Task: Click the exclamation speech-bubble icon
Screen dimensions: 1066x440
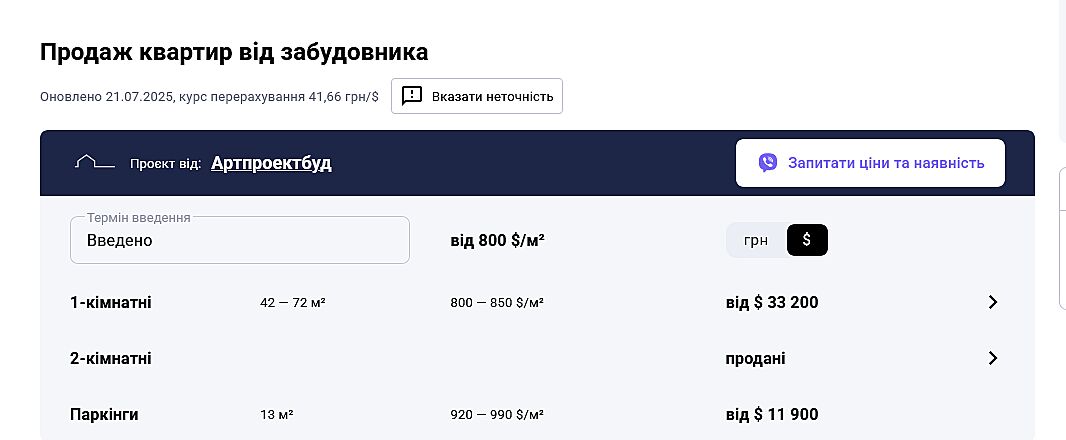Action: pyautogui.click(x=412, y=96)
